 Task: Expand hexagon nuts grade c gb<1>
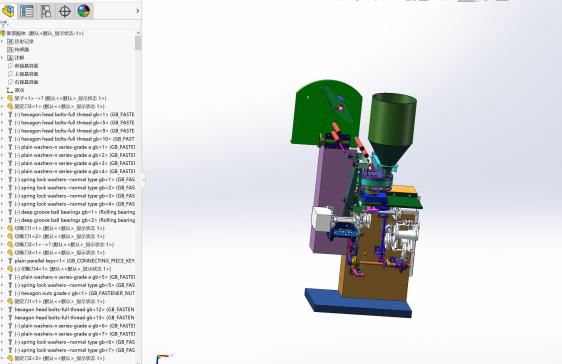[2, 293]
